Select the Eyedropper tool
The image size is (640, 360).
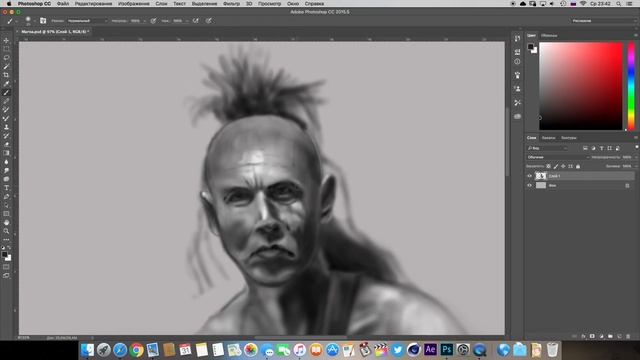[x=6, y=84]
